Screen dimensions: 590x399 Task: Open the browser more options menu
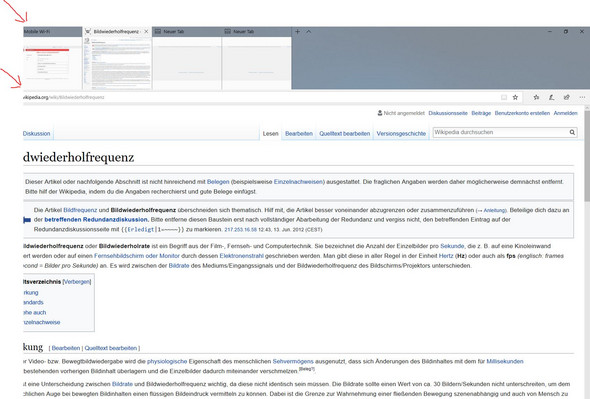coord(582,97)
